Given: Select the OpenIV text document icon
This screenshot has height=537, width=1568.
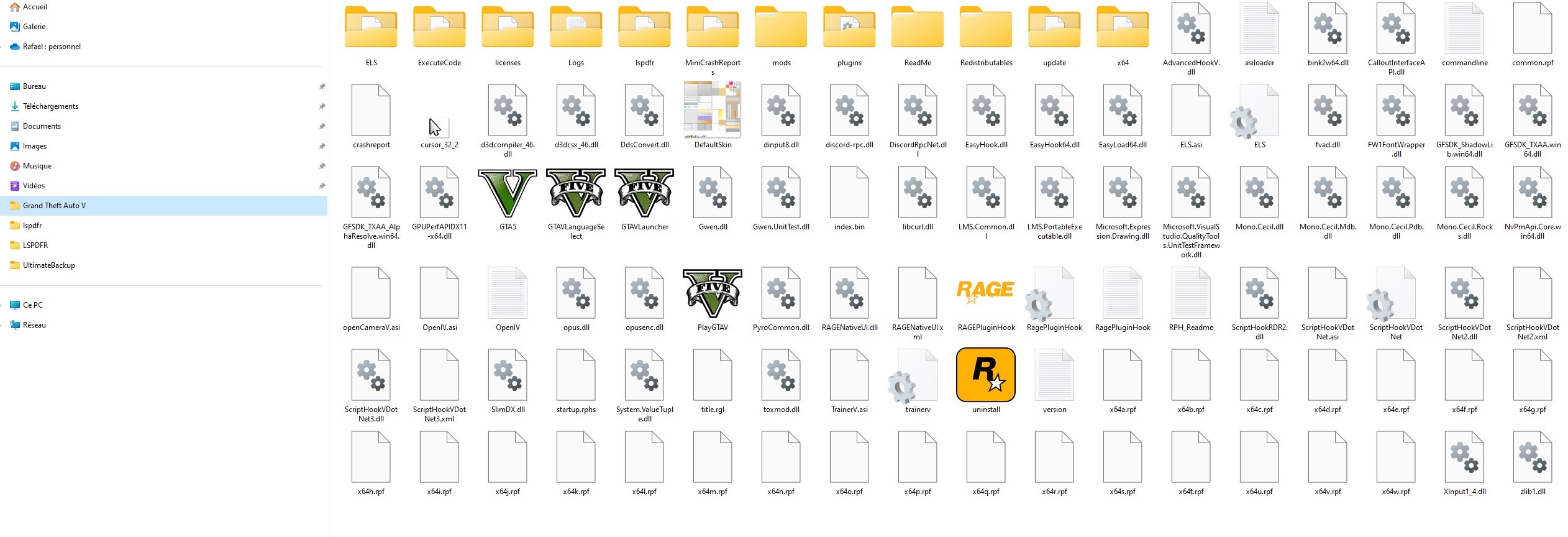Looking at the screenshot, I should point(508,293).
